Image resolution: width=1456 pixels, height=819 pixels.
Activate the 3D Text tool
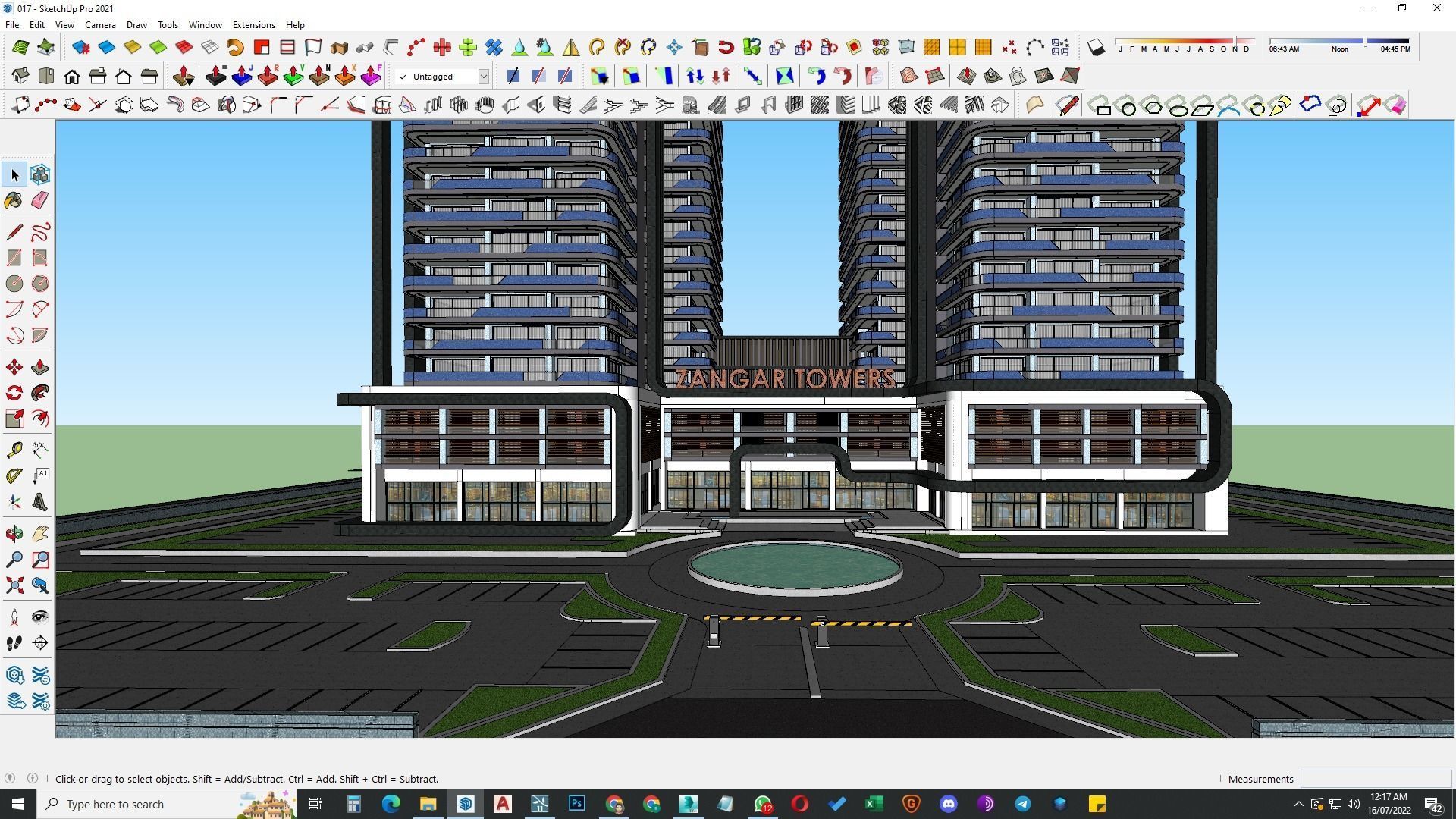click(40, 502)
